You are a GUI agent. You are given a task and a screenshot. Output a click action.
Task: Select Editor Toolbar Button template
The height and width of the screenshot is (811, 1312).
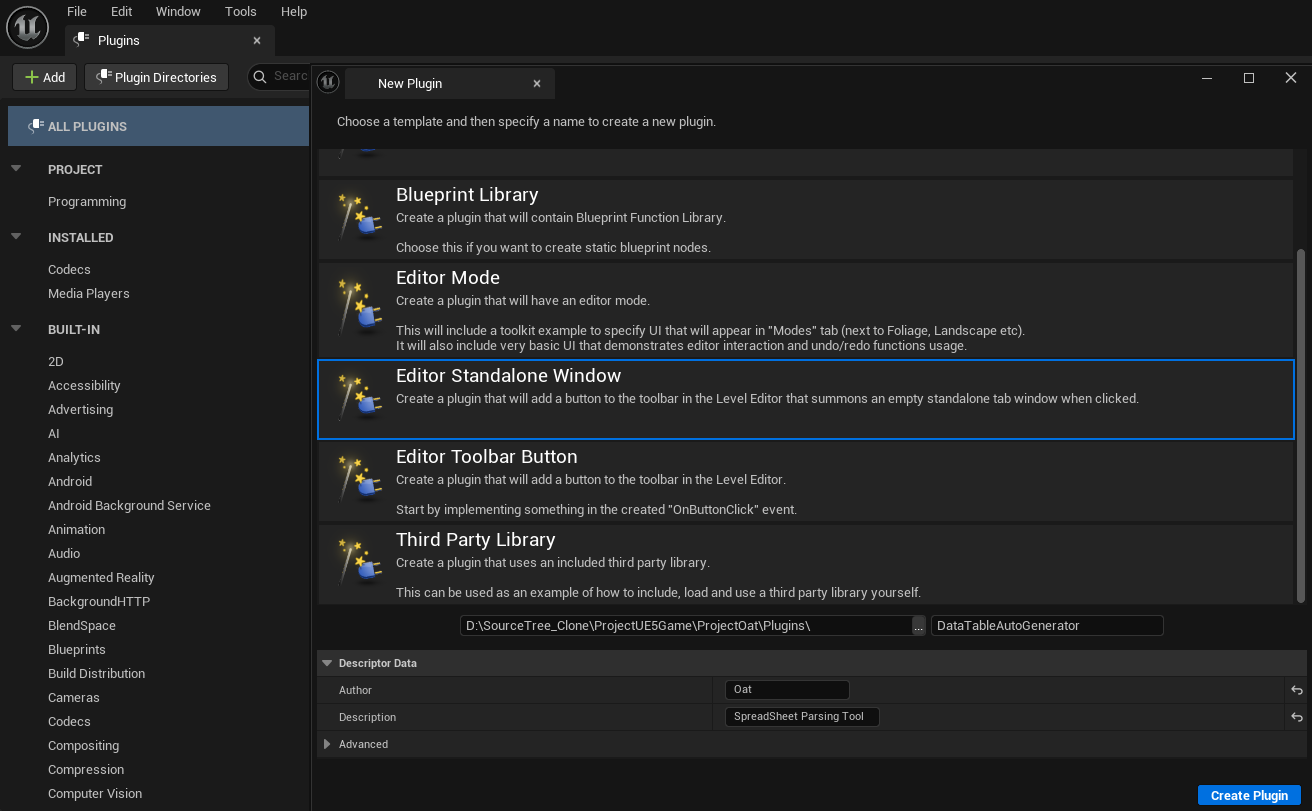pos(806,482)
